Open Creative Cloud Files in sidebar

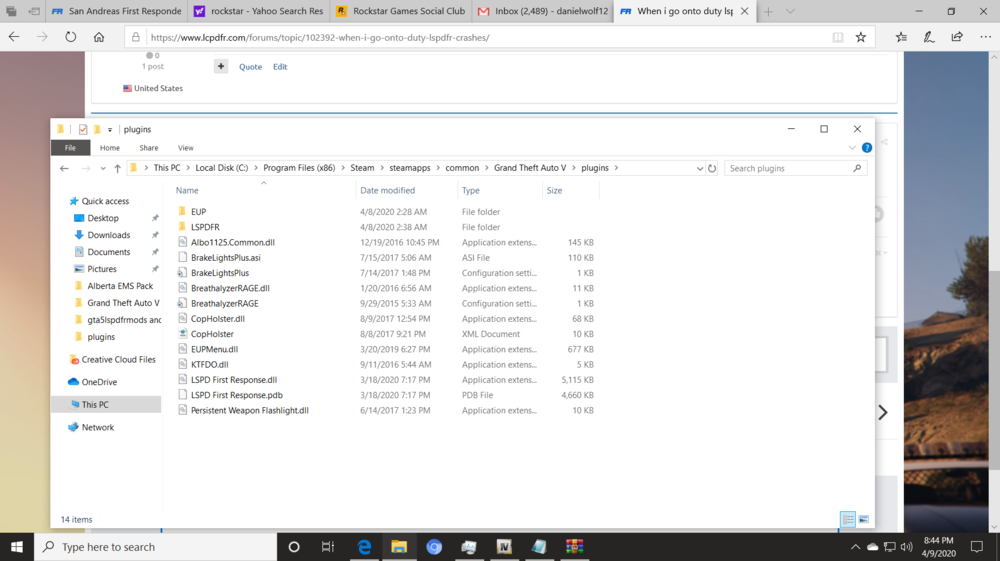119,360
